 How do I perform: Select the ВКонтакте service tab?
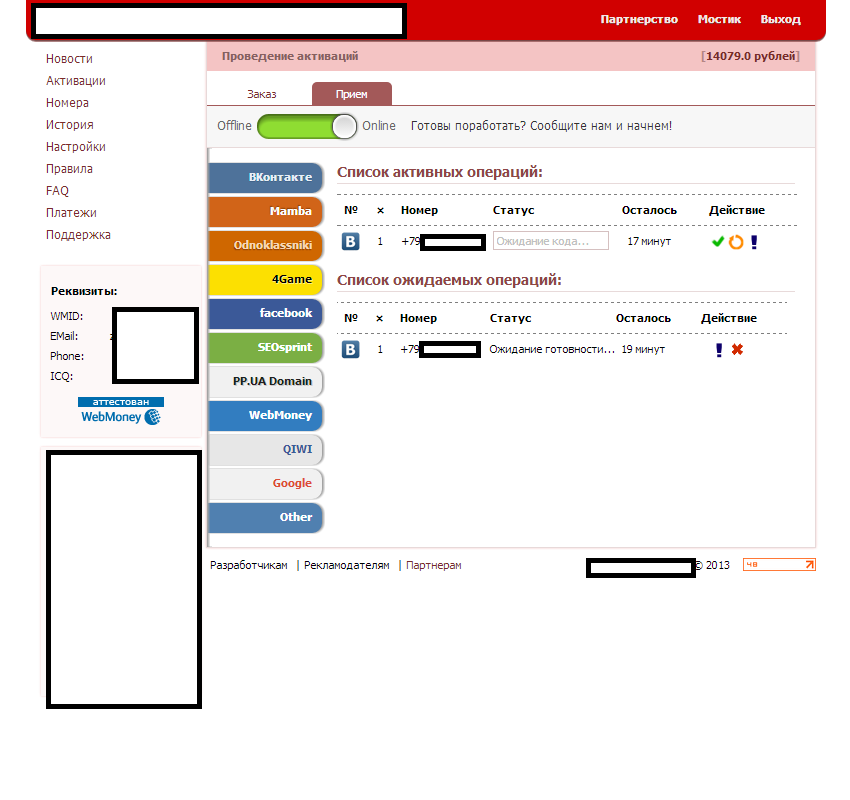(266, 177)
